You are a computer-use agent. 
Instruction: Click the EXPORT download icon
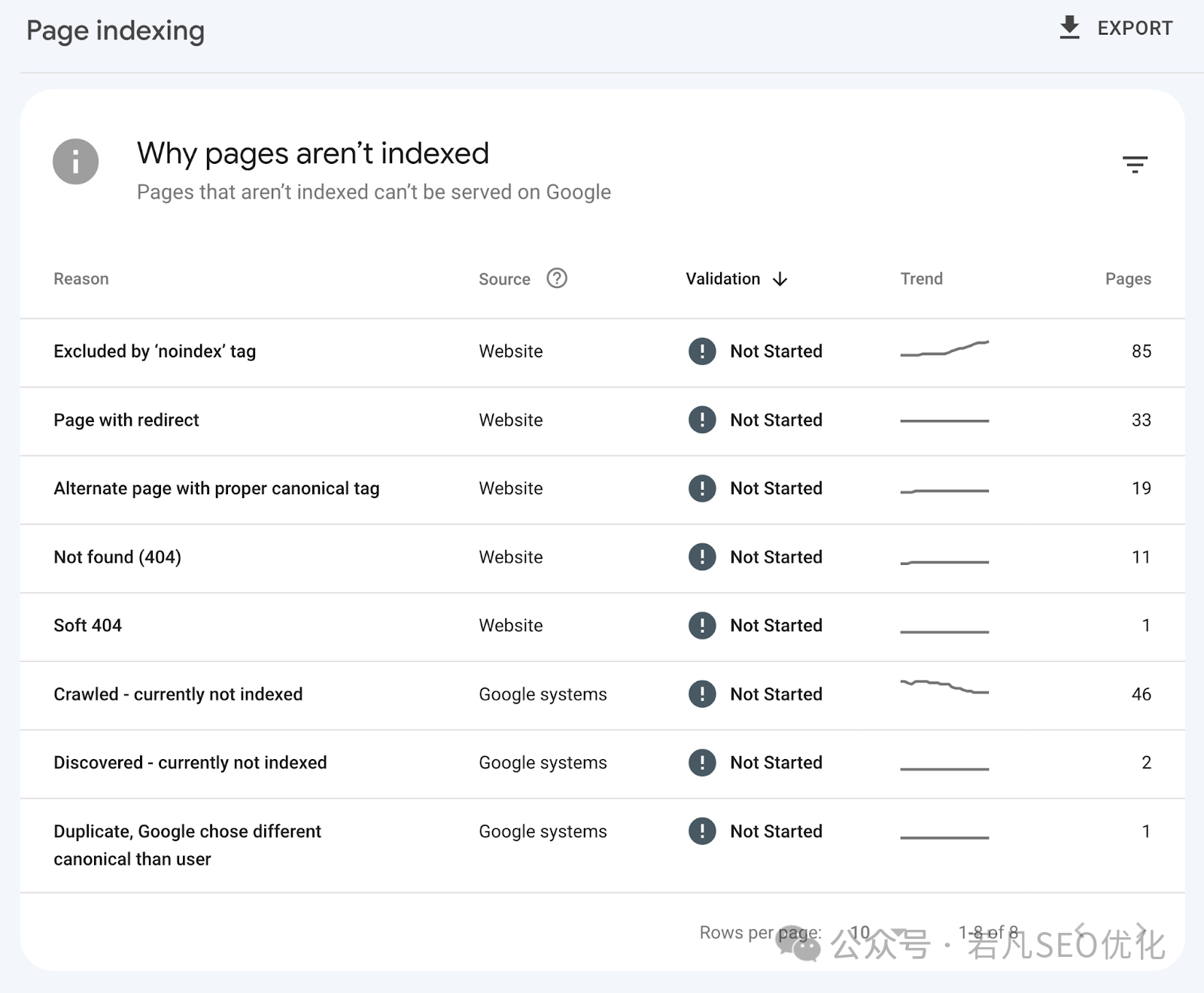tap(1069, 28)
